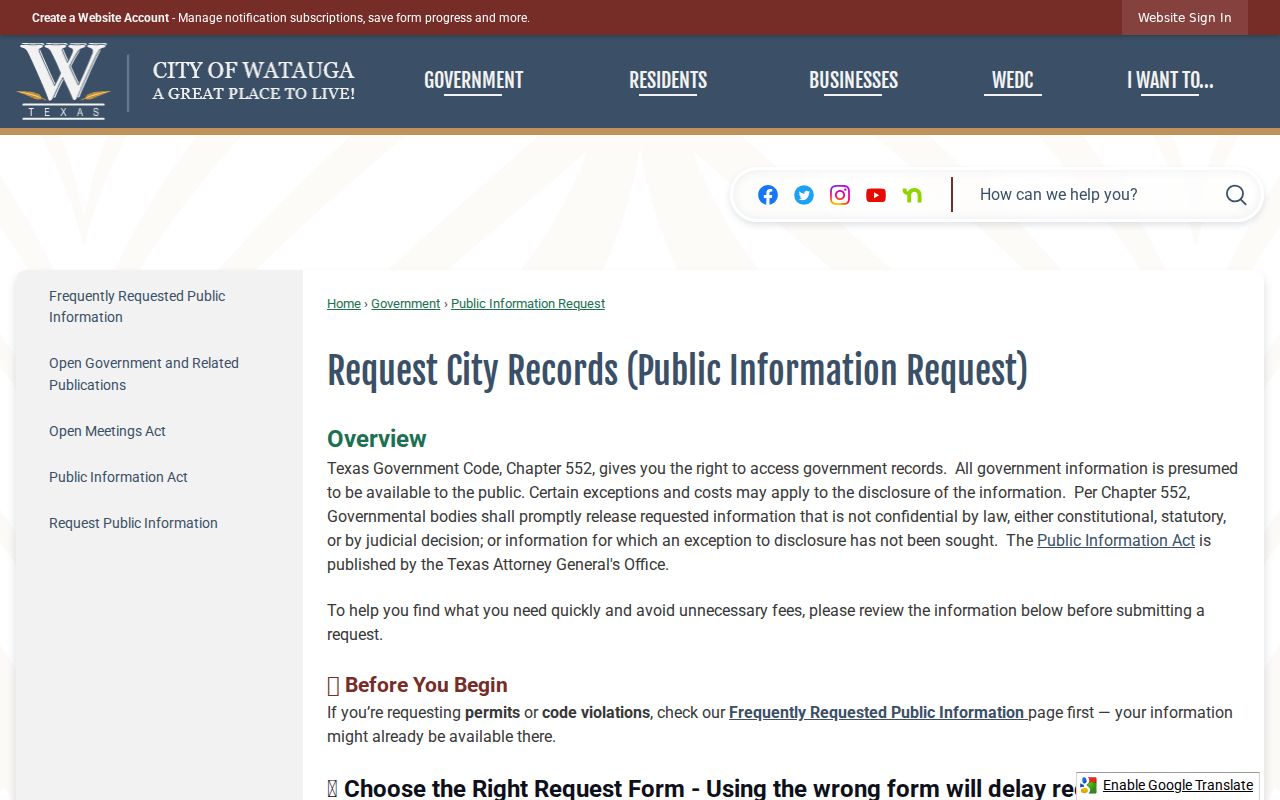Click the City of Watauga site title

click(x=253, y=81)
